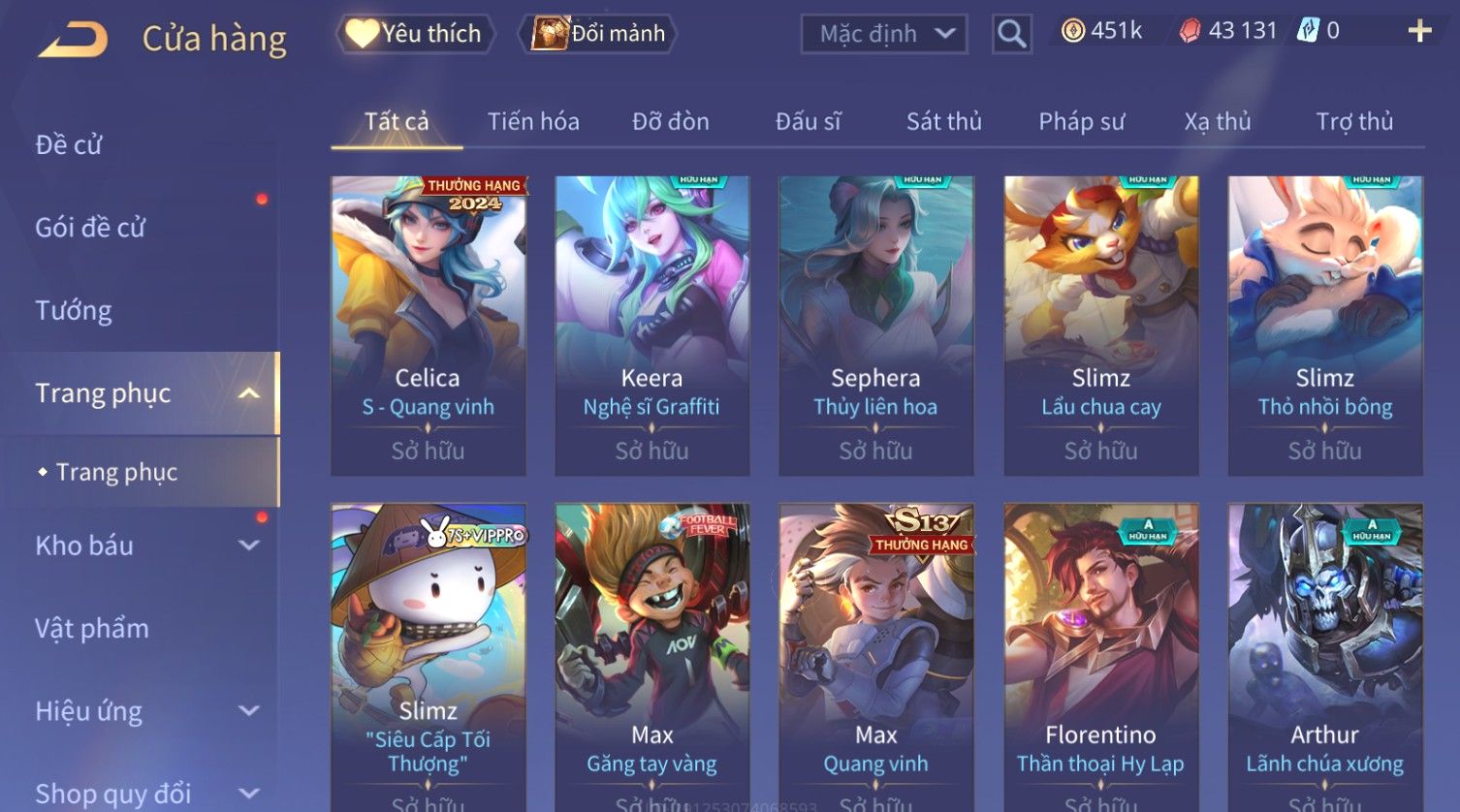Open the Keera Nghệ sĩ Graffiti skin card
The width and height of the screenshot is (1460, 812).
coord(652,326)
